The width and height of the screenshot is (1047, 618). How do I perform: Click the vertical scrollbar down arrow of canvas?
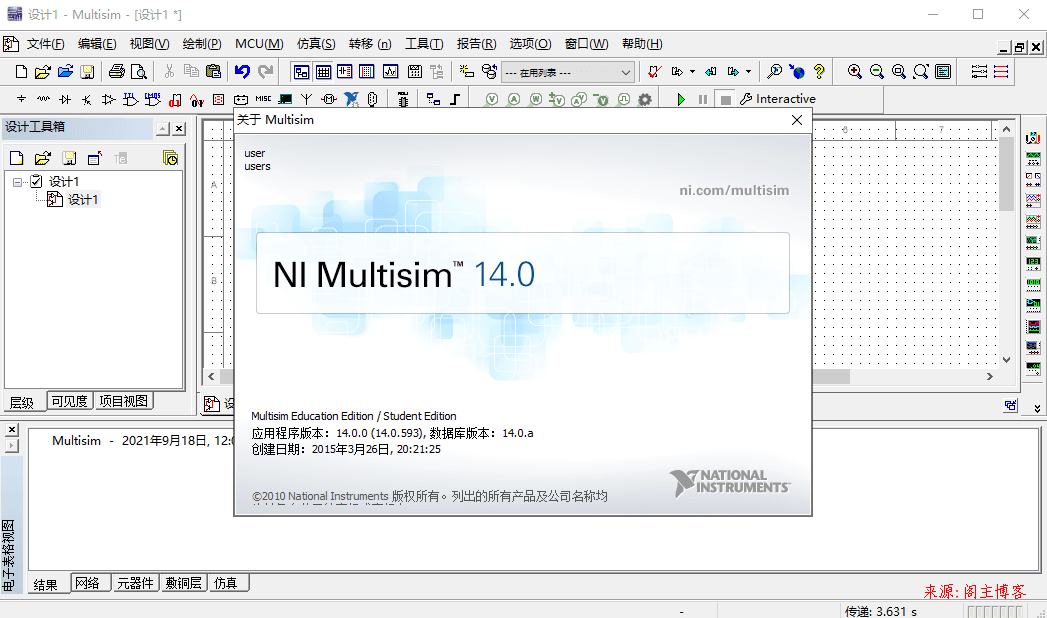pyautogui.click(x=1006, y=360)
